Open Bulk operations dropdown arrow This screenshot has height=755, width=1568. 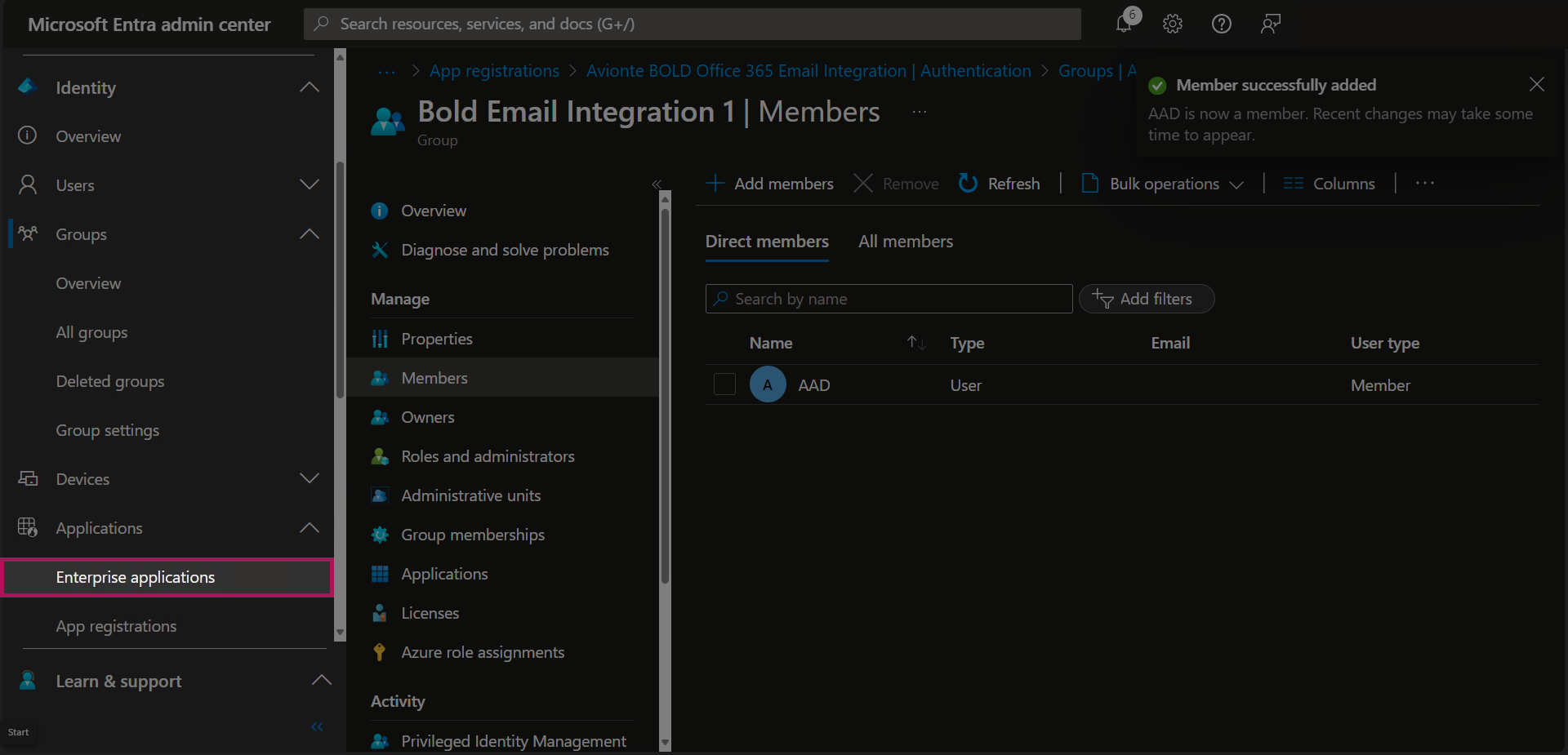(1236, 184)
